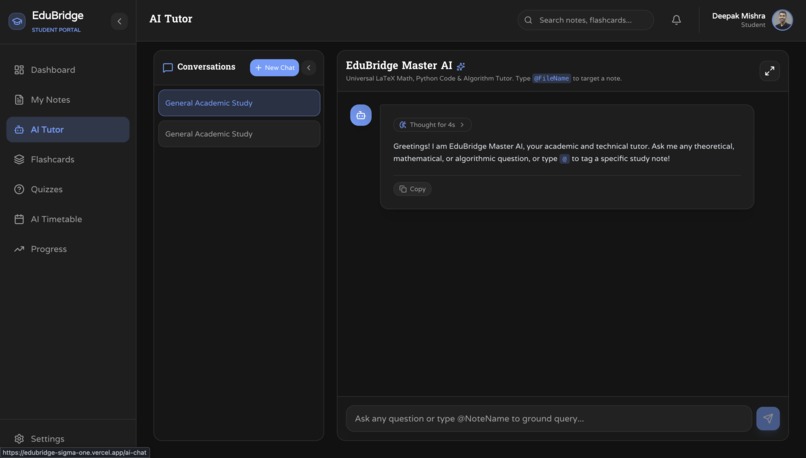Viewport: 806px width, 458px height.
Task: Click the Progress trend arrow icon
Action: [19, 249]
